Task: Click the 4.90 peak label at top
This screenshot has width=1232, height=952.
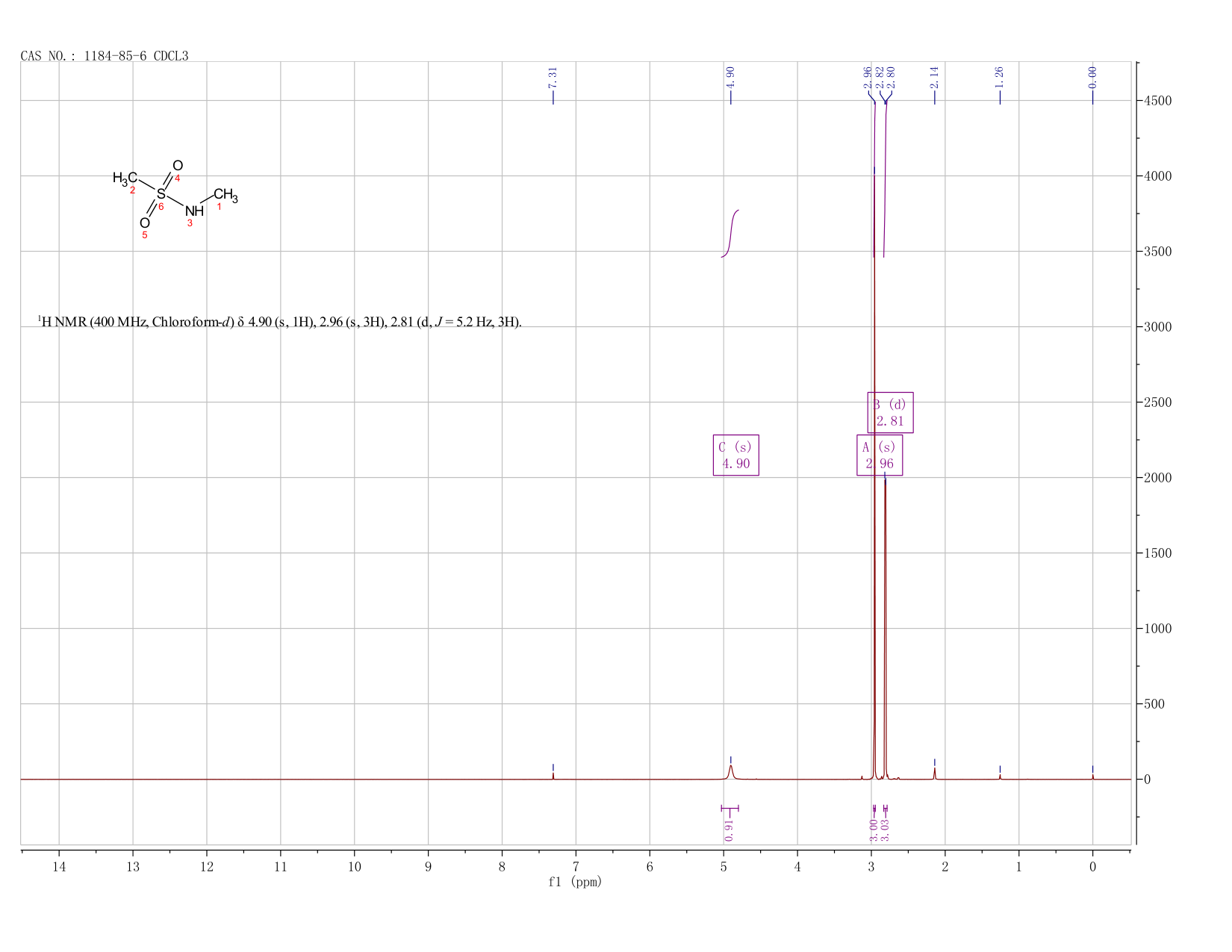Action: 730,78
